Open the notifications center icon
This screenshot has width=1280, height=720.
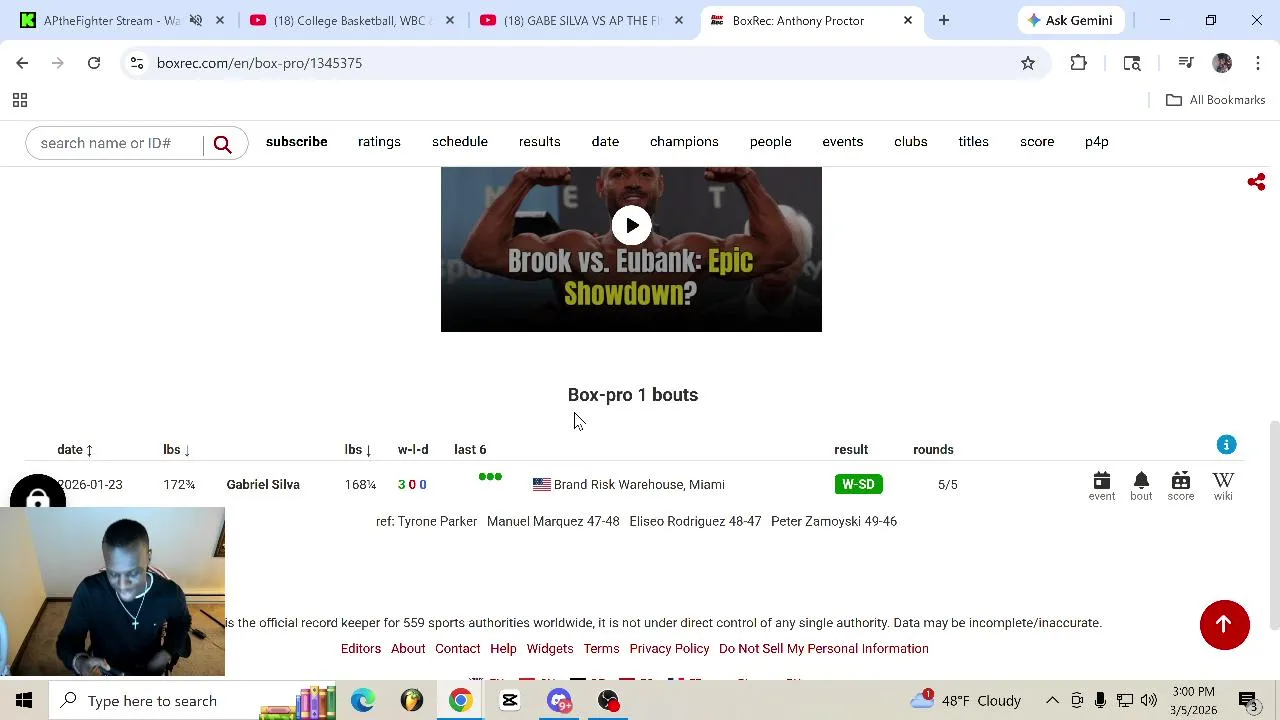point(1248,700)
